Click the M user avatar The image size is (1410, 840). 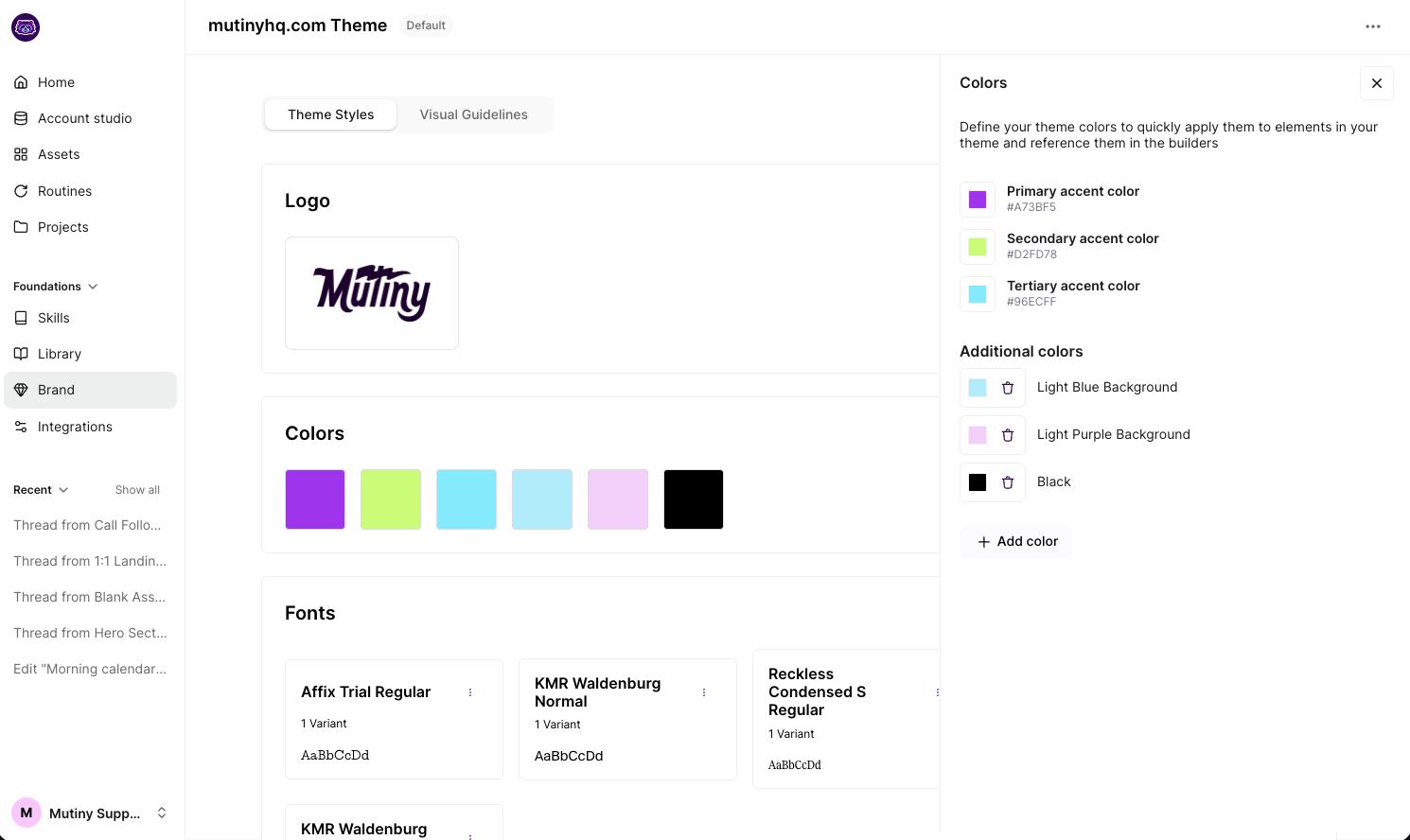[x=26, y=813]
